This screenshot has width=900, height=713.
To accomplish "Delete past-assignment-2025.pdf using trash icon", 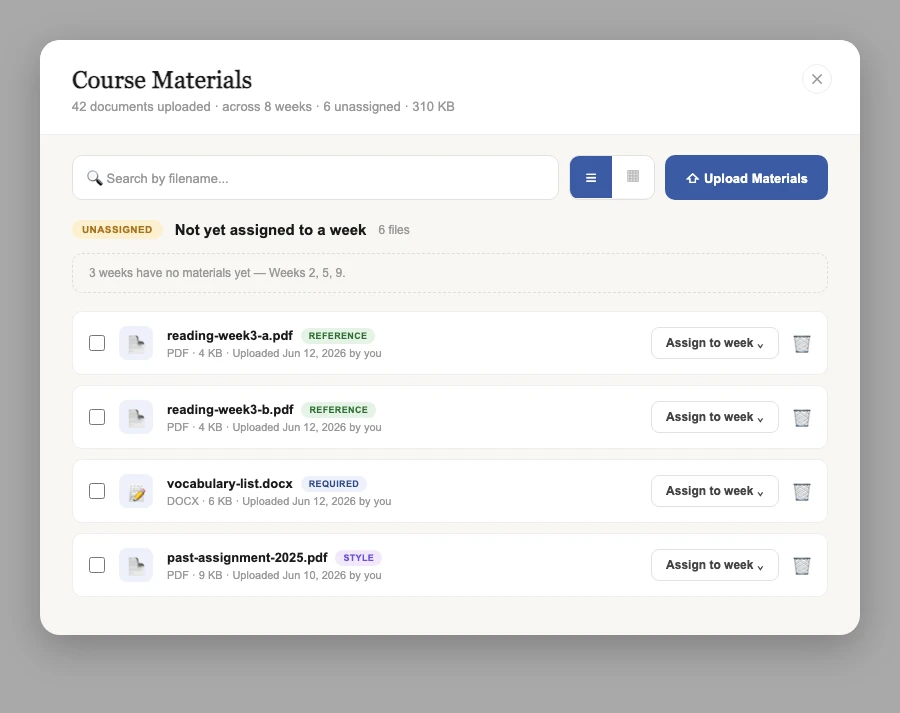I will [x=802, y=565].
